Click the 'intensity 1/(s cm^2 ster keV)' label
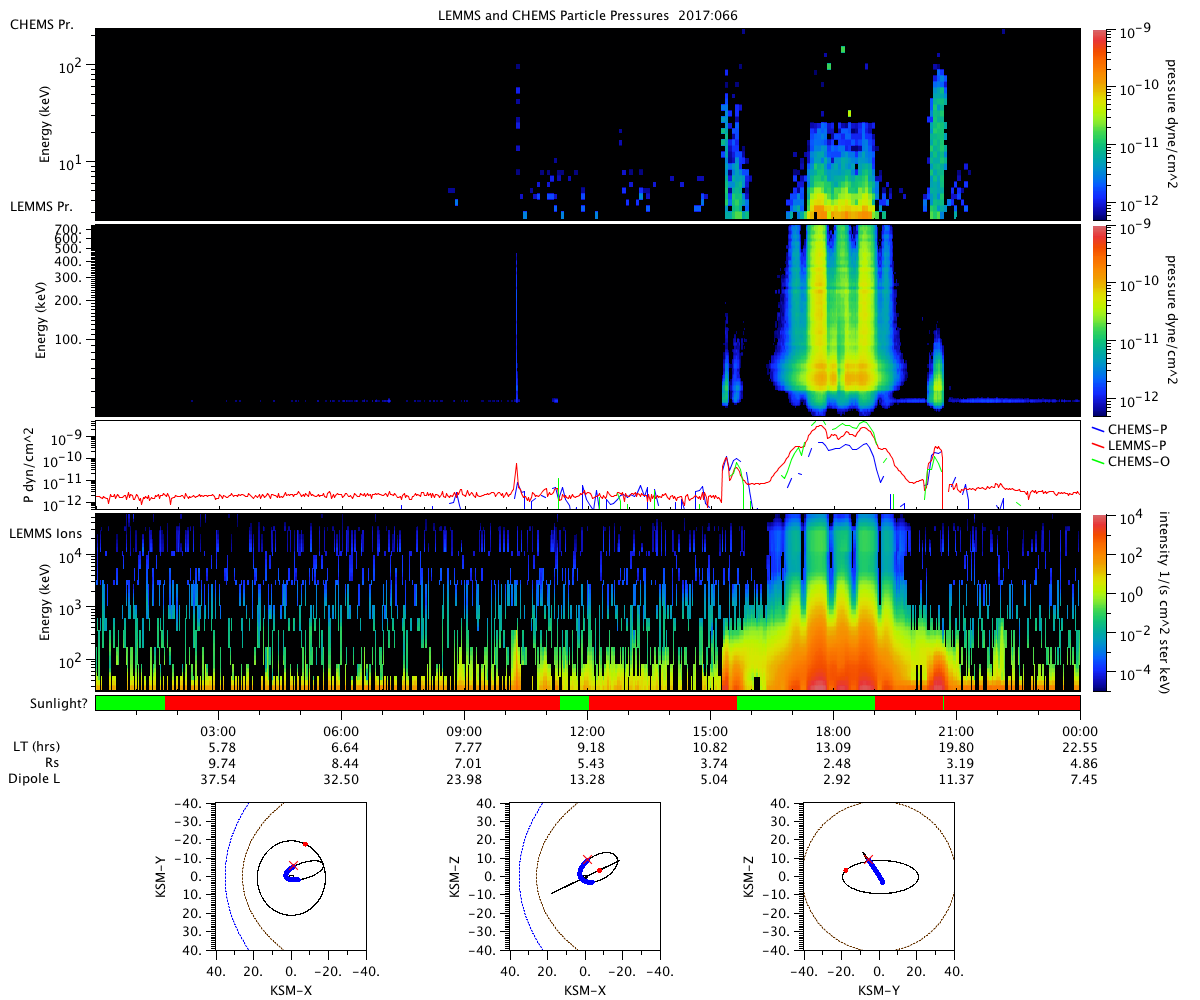Viewport: 1200px width, 1000px height. [1166, 603]
